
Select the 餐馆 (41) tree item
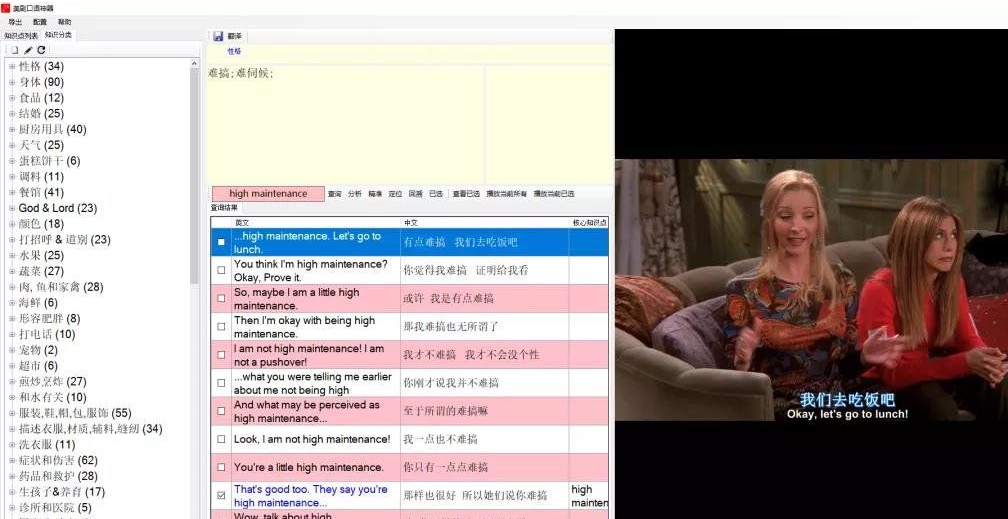tap(41, 192)
